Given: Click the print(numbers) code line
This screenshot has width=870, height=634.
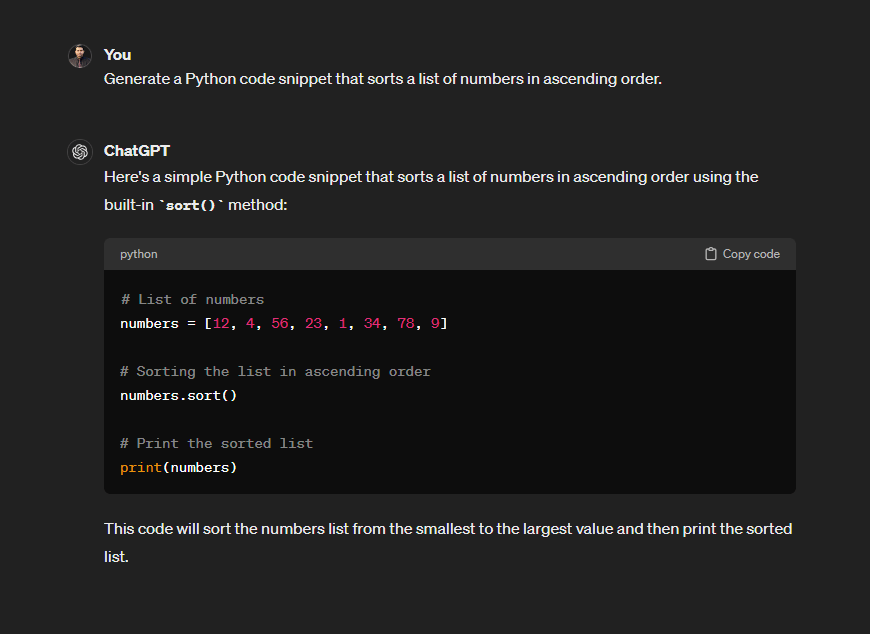Looking at the screenshot, I should [x=178, y=468].
